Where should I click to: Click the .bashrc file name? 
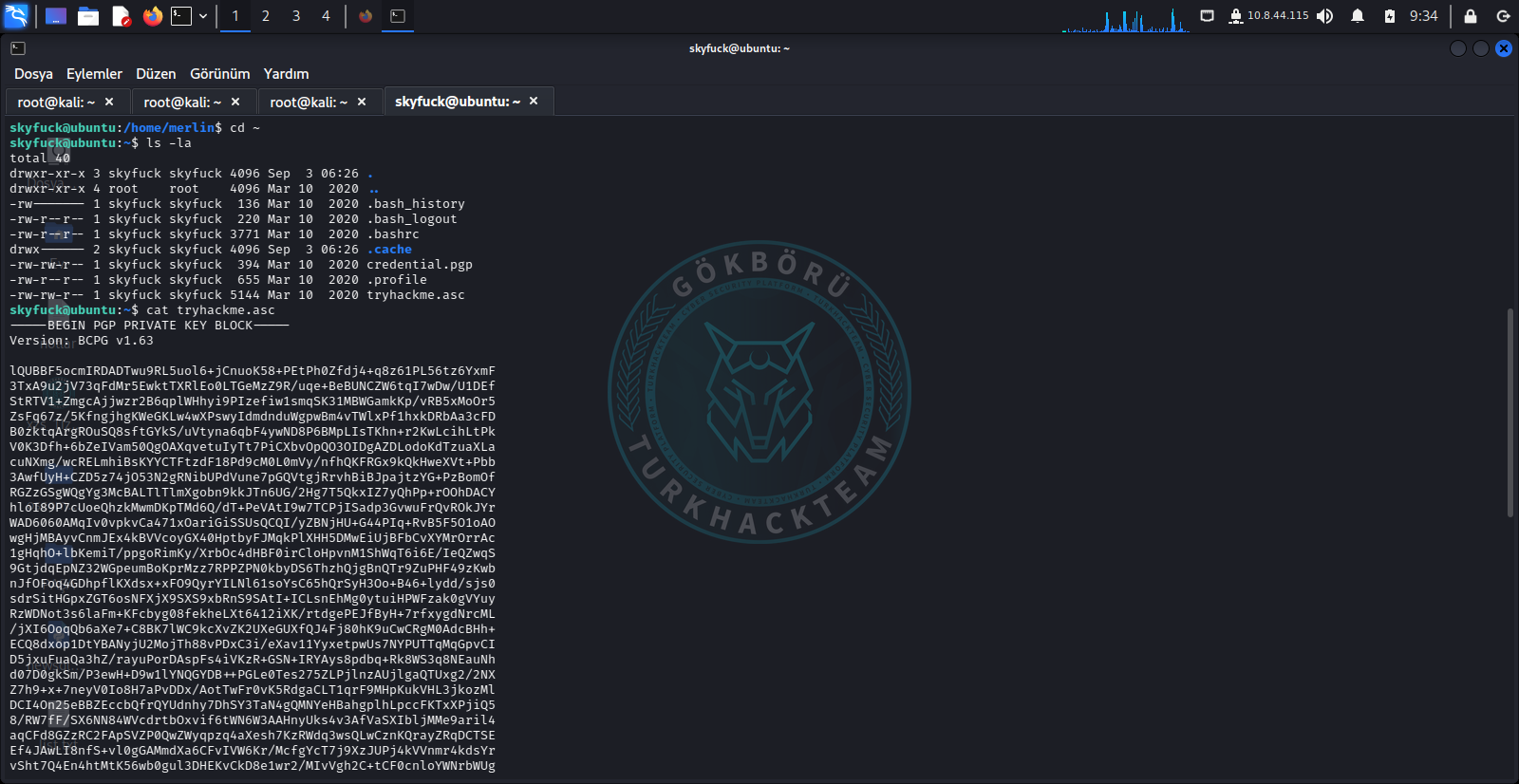pos(393,234)
